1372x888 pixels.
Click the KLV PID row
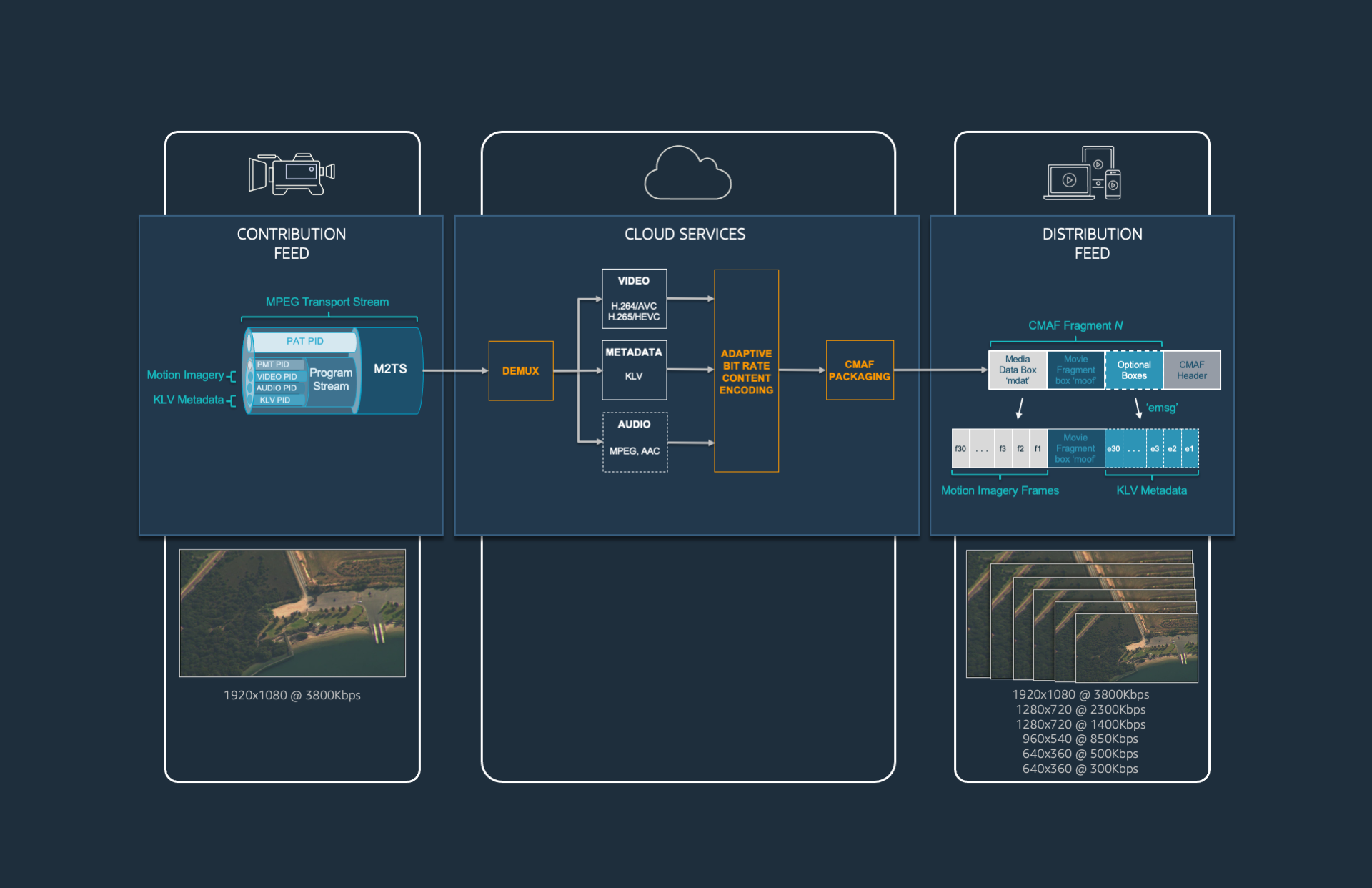[x=275, y=400]
